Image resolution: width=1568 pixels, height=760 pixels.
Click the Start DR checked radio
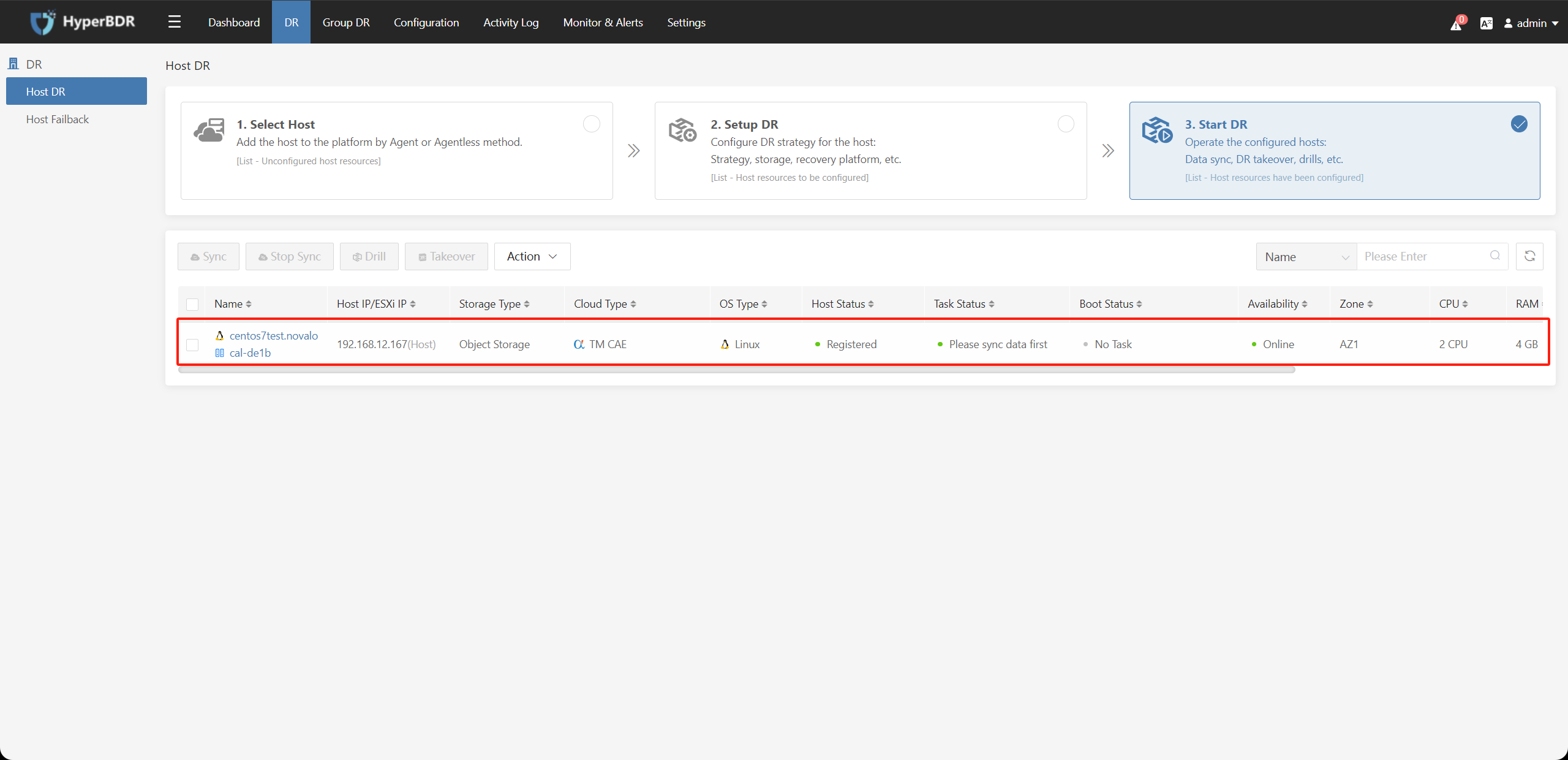tap(1519, 124)
